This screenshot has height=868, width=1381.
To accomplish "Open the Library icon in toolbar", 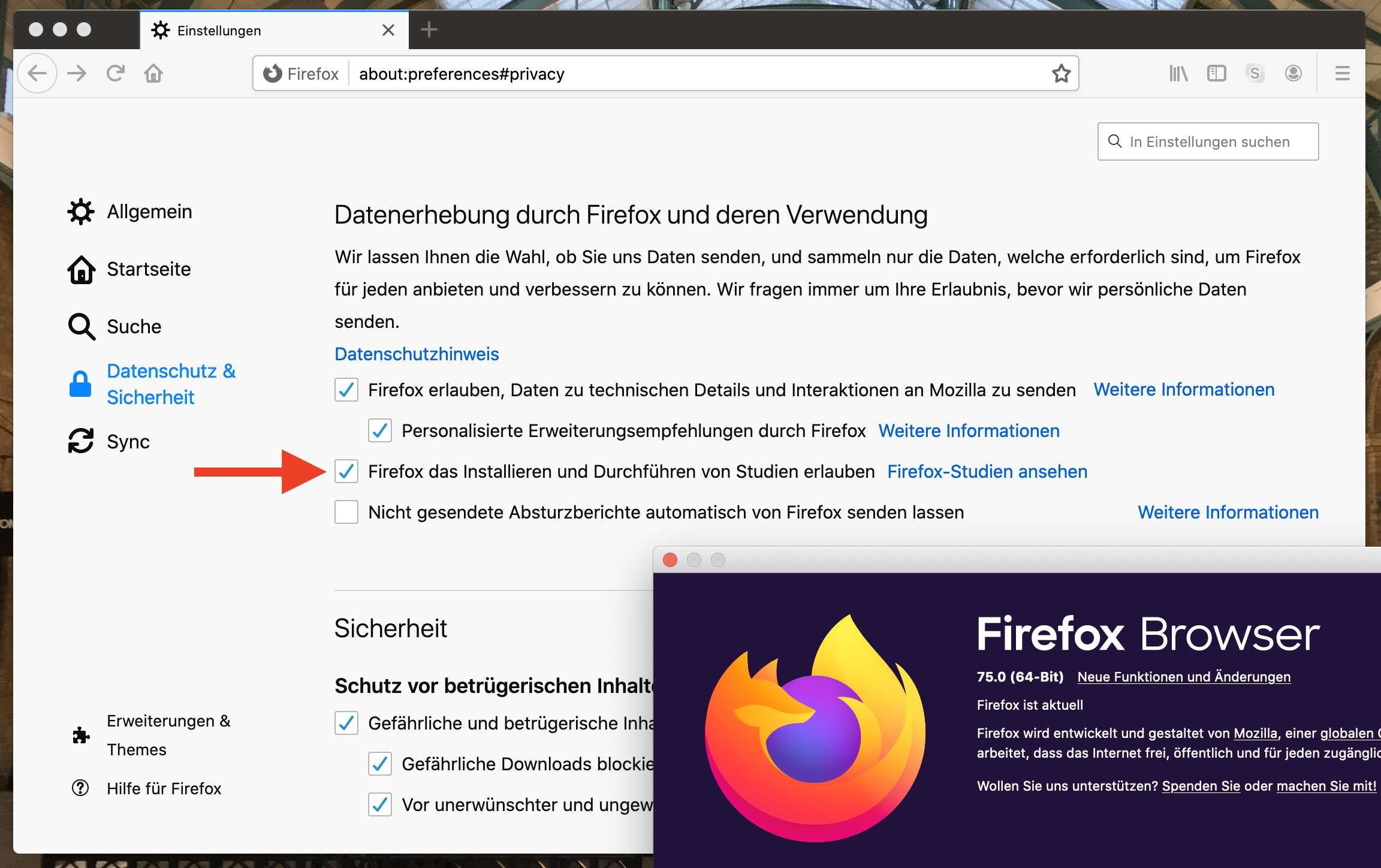I will [1178, 73].
